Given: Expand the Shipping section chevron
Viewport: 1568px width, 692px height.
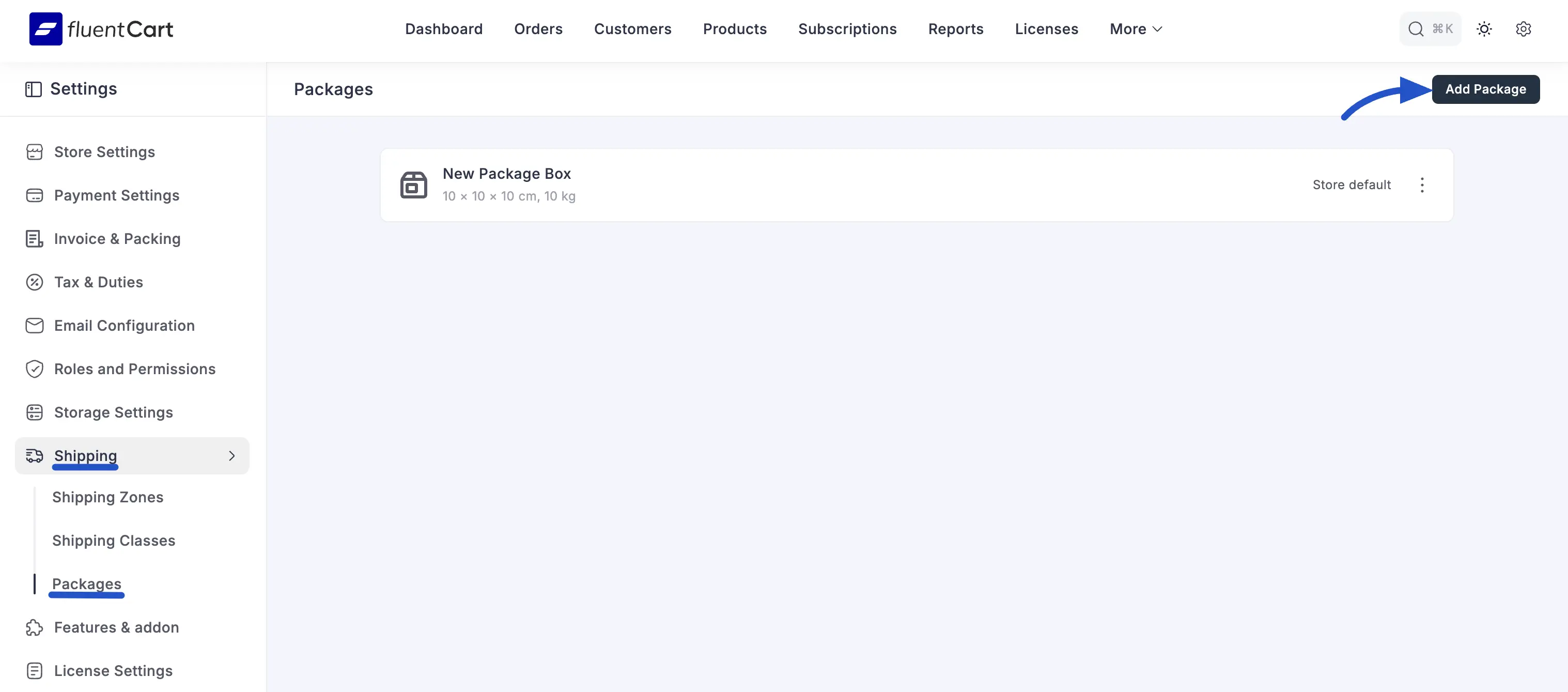Looking at the screenshot, I should click(232, 456).
